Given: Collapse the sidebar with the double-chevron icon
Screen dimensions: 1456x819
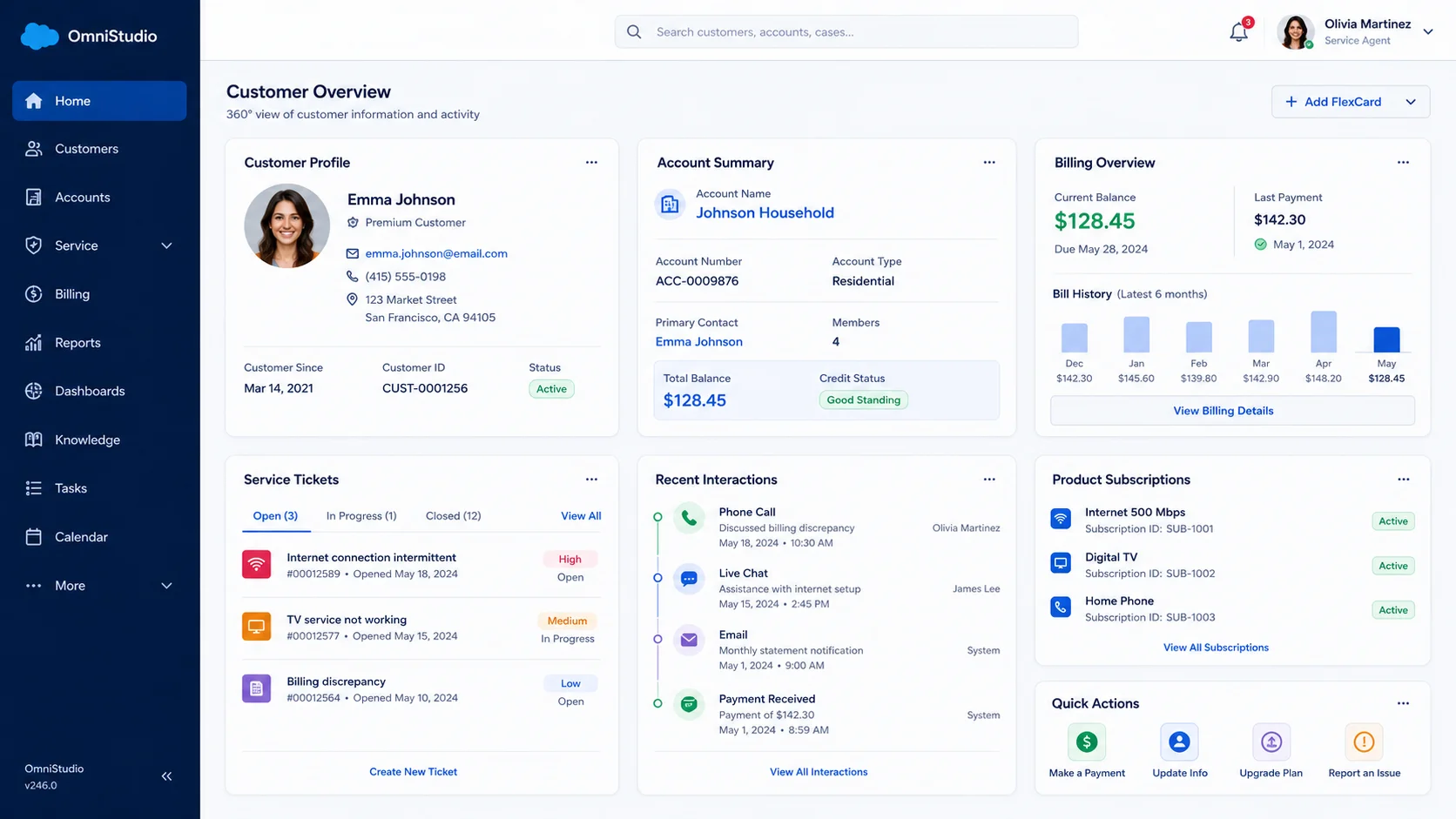Looking at the screenshot, I should [166, 776].
